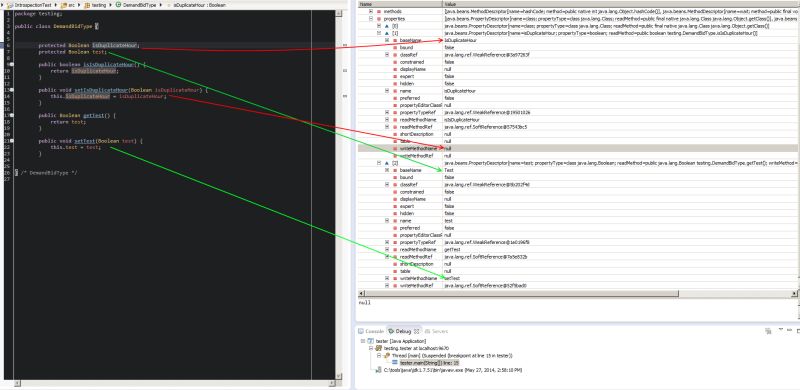This screenshot has height=390, width=800.
Task: Click the Debug tab bug icon
Action: (x=391, y=331)
